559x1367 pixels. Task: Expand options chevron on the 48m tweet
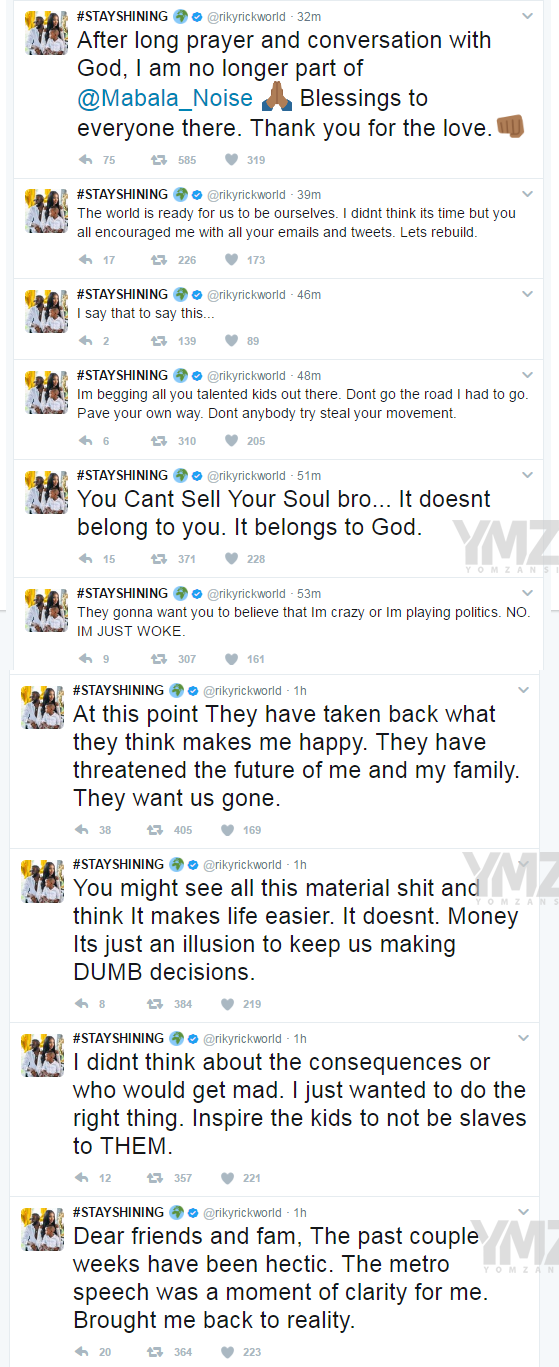tap(527, 376)
